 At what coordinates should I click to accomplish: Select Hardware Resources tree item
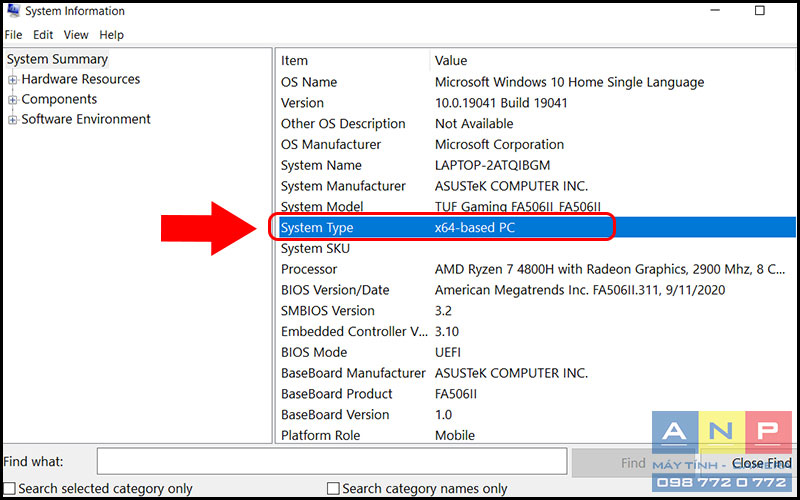(x=81, y=79)
